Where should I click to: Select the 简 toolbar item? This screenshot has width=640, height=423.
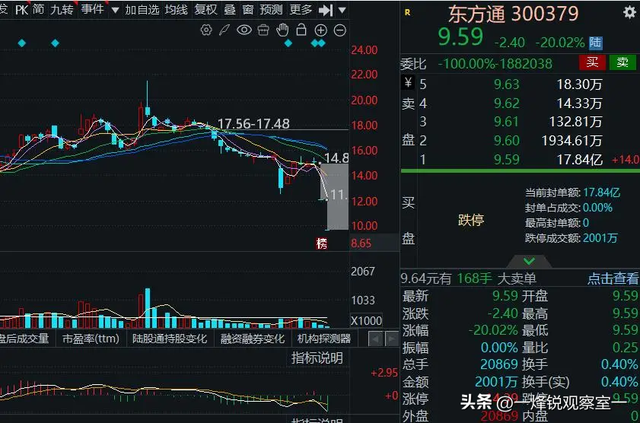tap(38, 9)
